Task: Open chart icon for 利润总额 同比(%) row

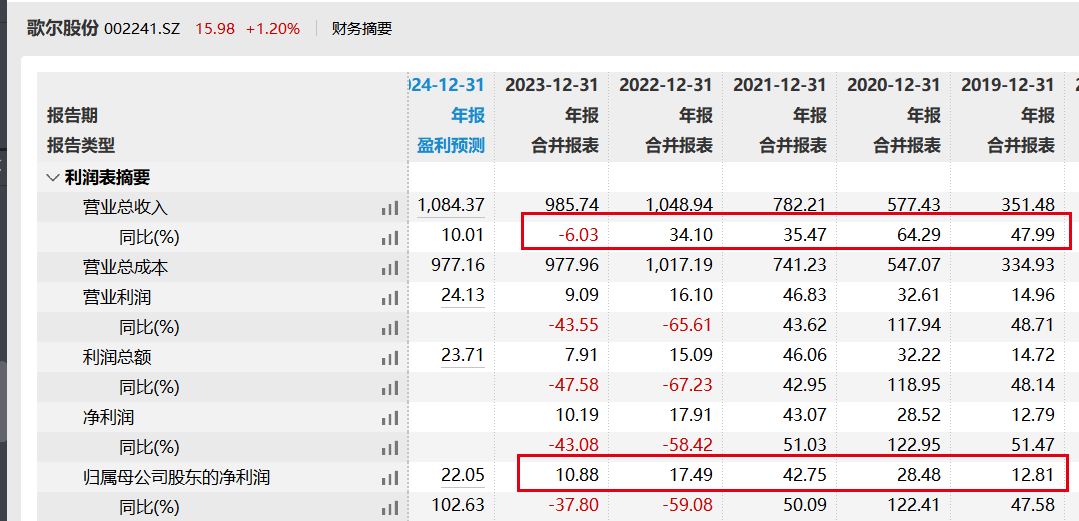Action: (x=390, y=387)
